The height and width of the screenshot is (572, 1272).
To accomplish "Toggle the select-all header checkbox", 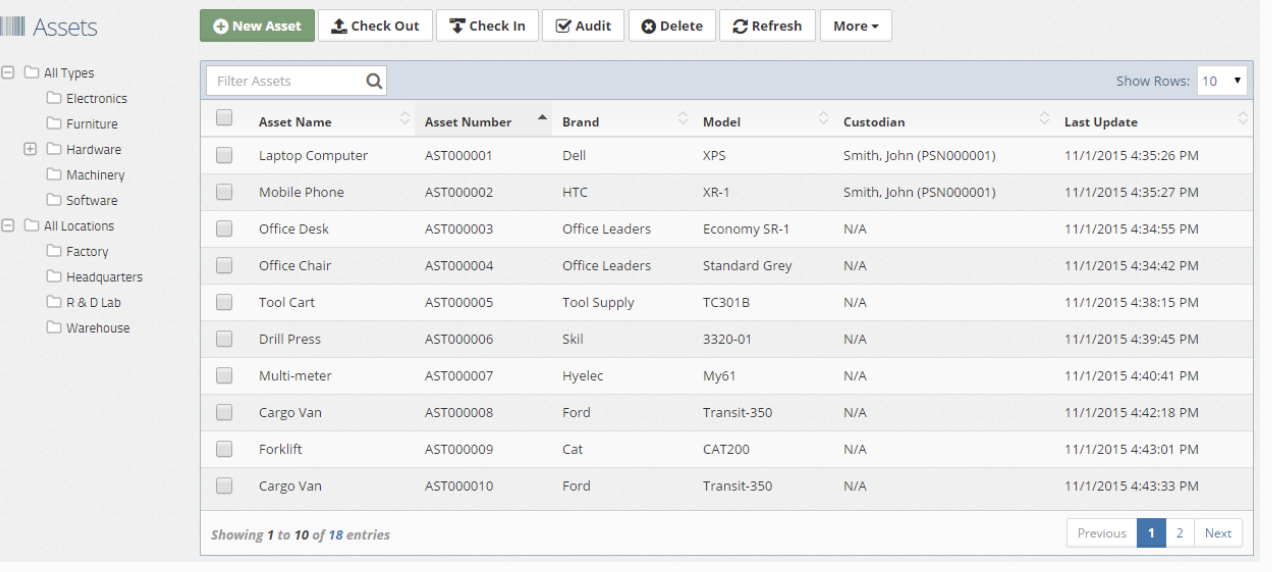I will (224, 118).
